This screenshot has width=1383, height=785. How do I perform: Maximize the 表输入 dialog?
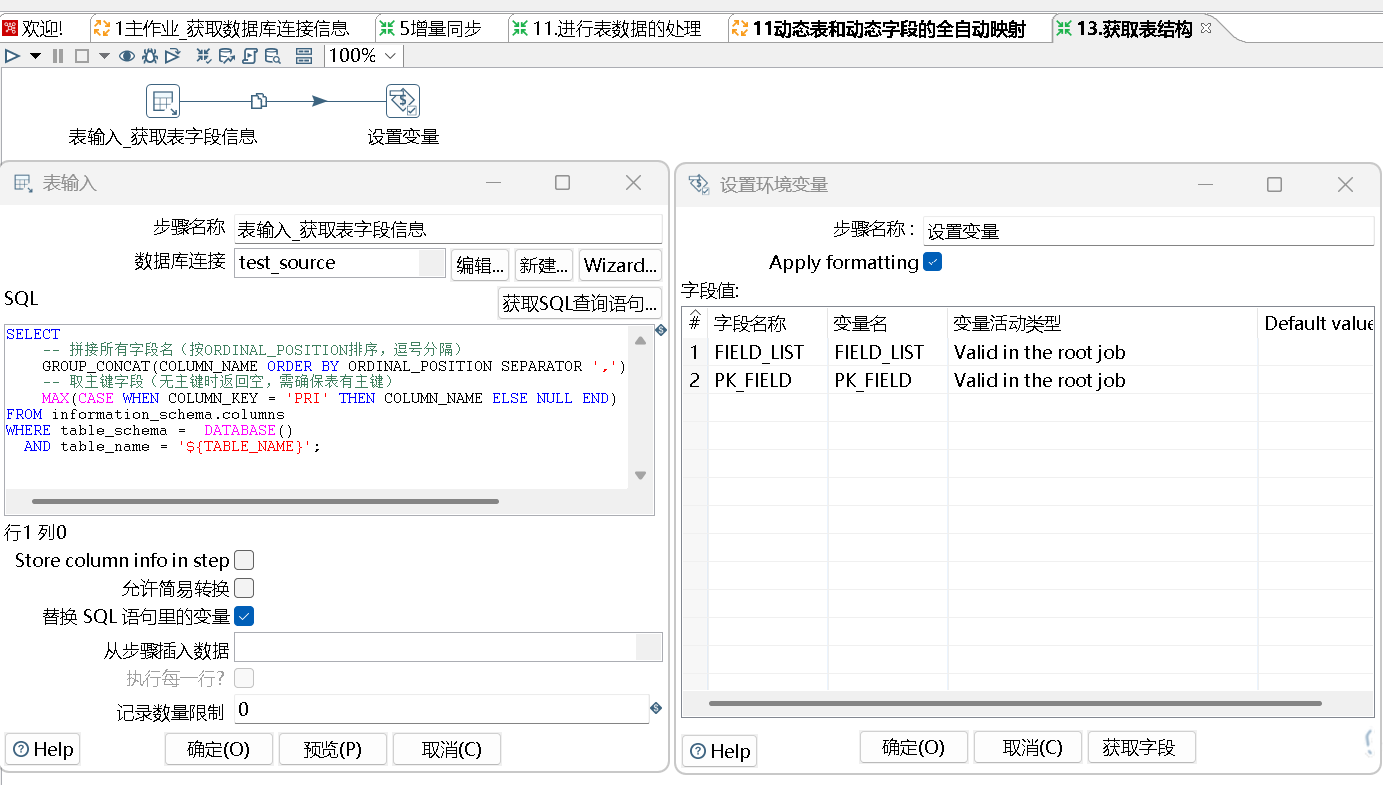tap(562, 182)
